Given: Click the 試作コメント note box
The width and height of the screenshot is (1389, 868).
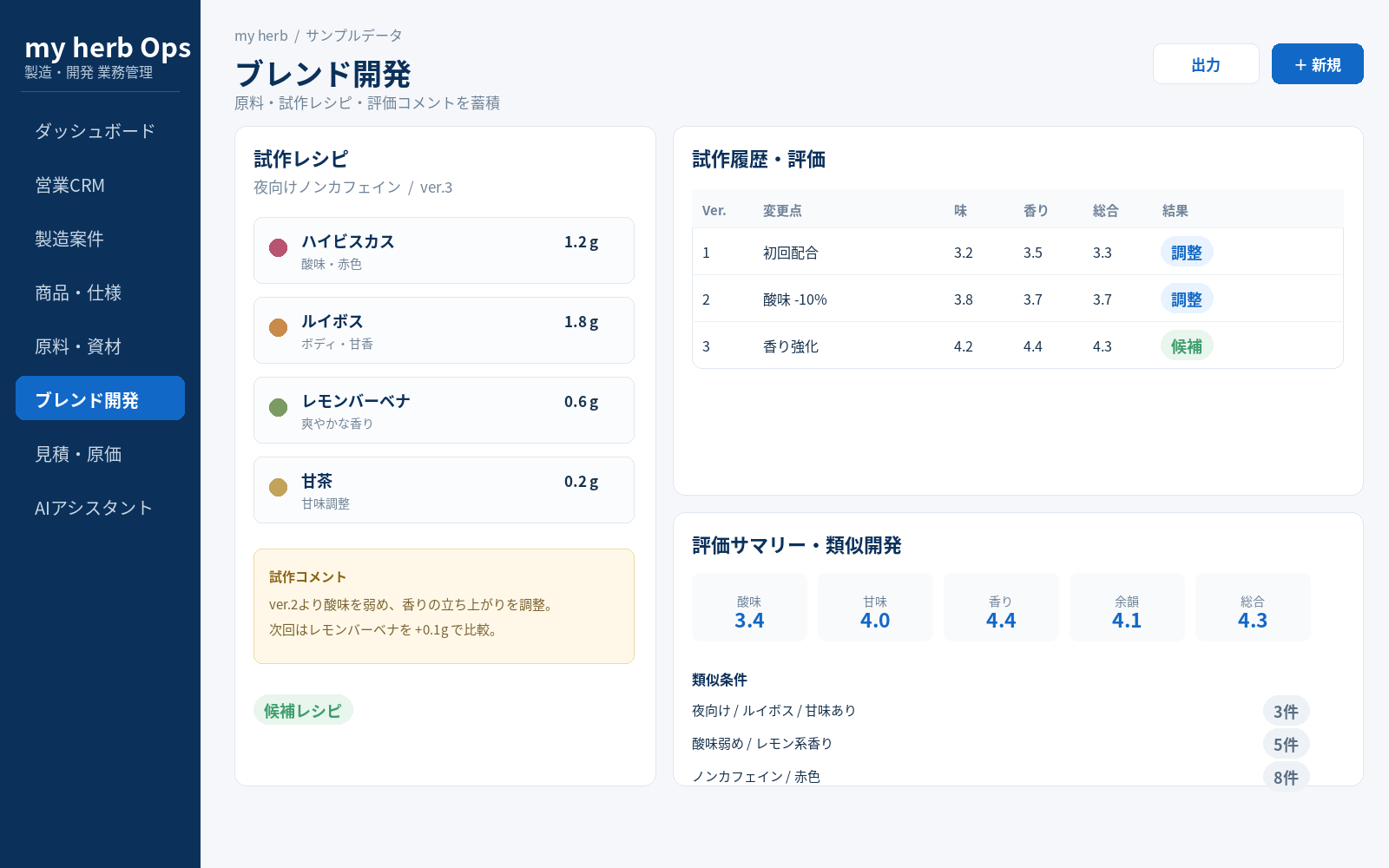Looking at the screenshot, I should click(444, 606).
